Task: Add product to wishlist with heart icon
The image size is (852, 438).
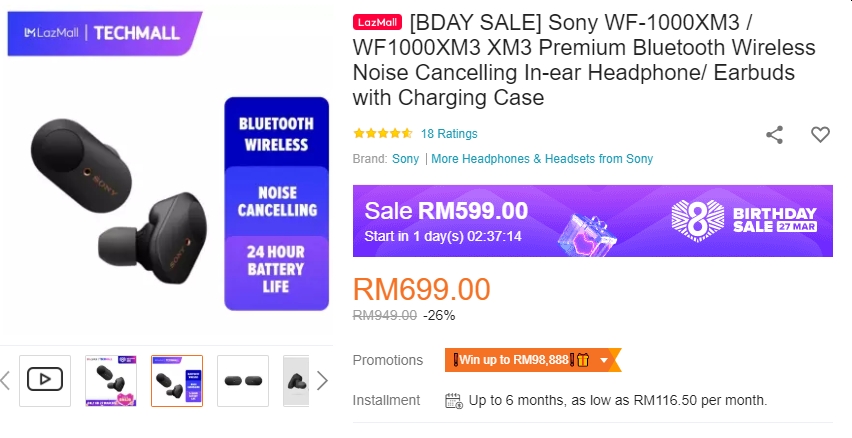Action: (x=820, y=134)
